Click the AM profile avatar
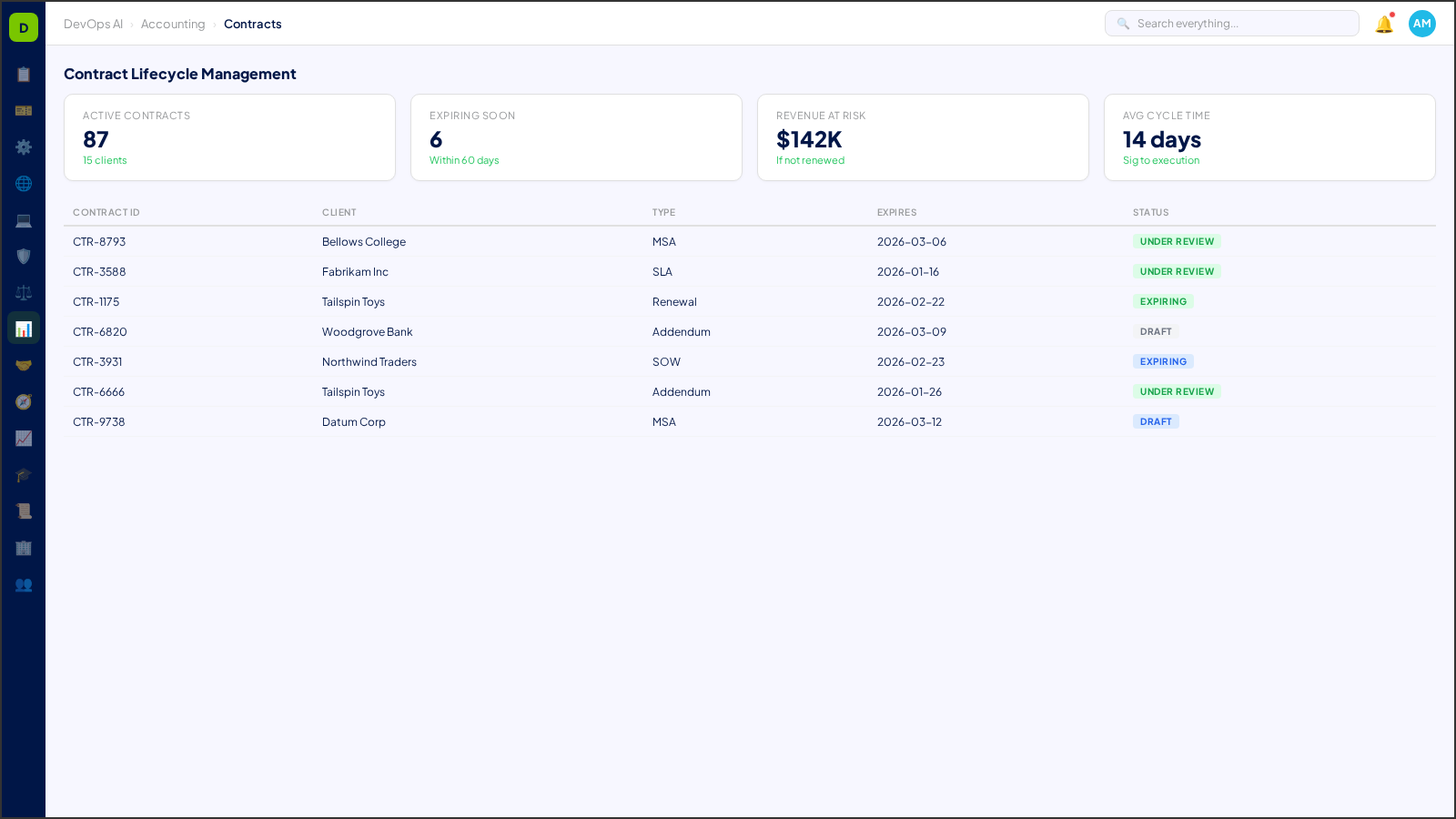 coord(1422,24)
